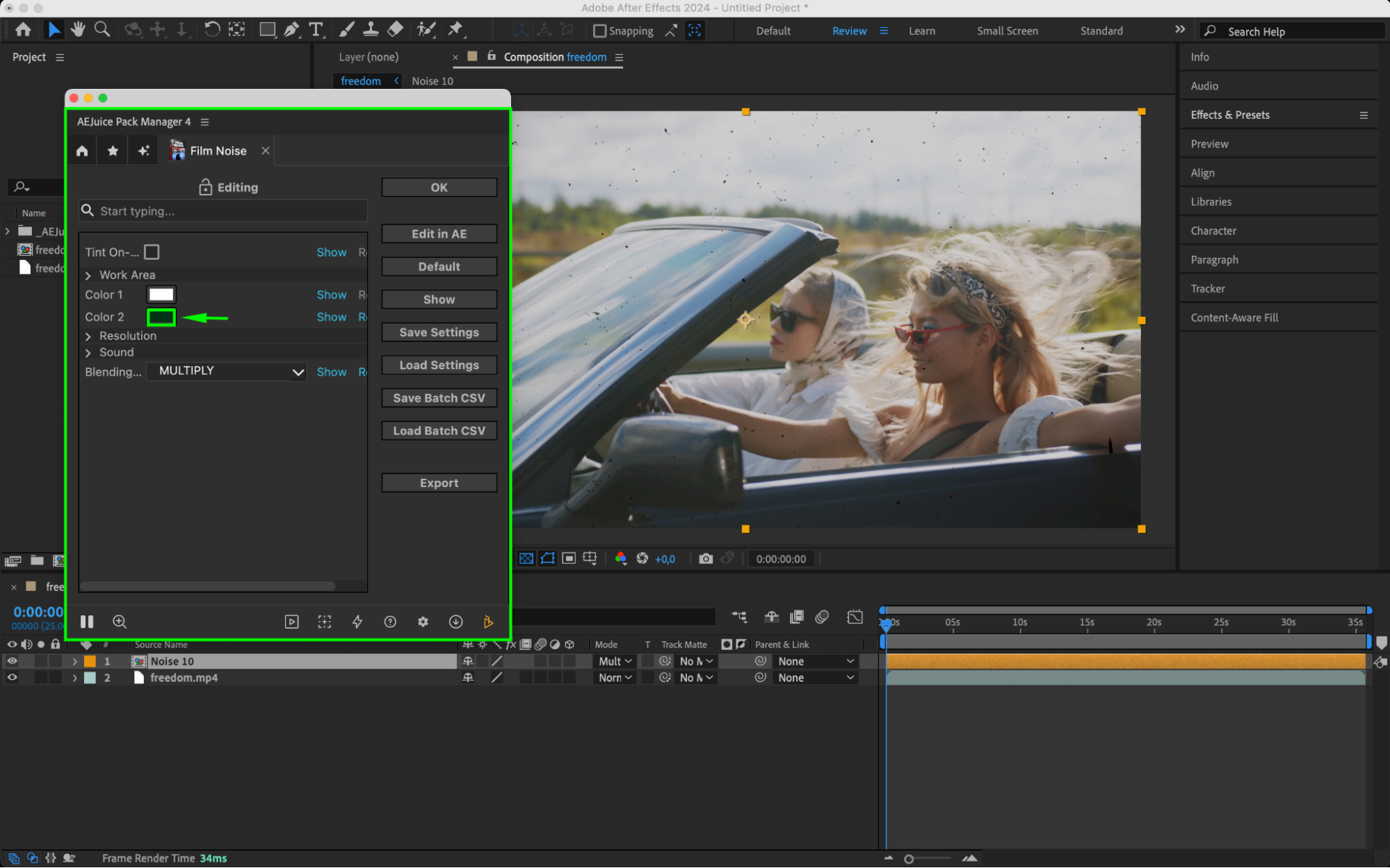This screenshot has height=868, width=1390.
Task: Select the Pen tool in the toolbar
Action: tap(291, 29)
